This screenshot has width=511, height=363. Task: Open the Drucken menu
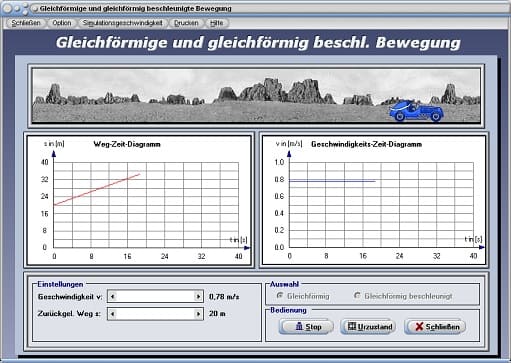(x=186, y=23)
